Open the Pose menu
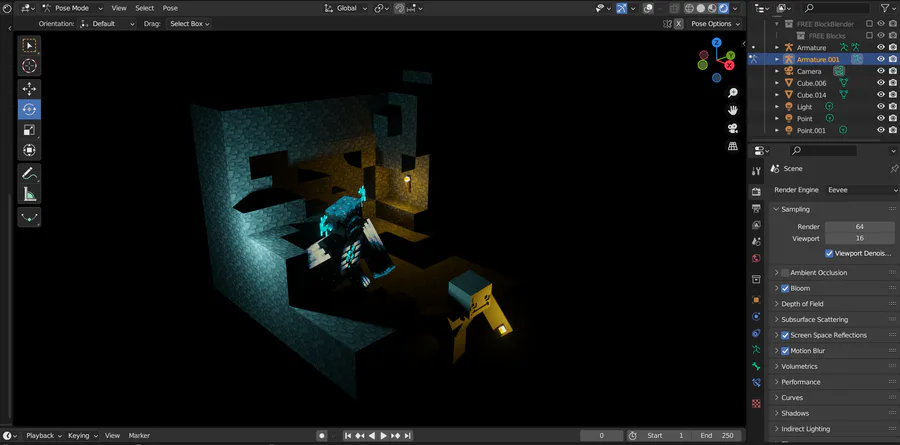Viewport: 900px width, 445px height. (170, 8)
